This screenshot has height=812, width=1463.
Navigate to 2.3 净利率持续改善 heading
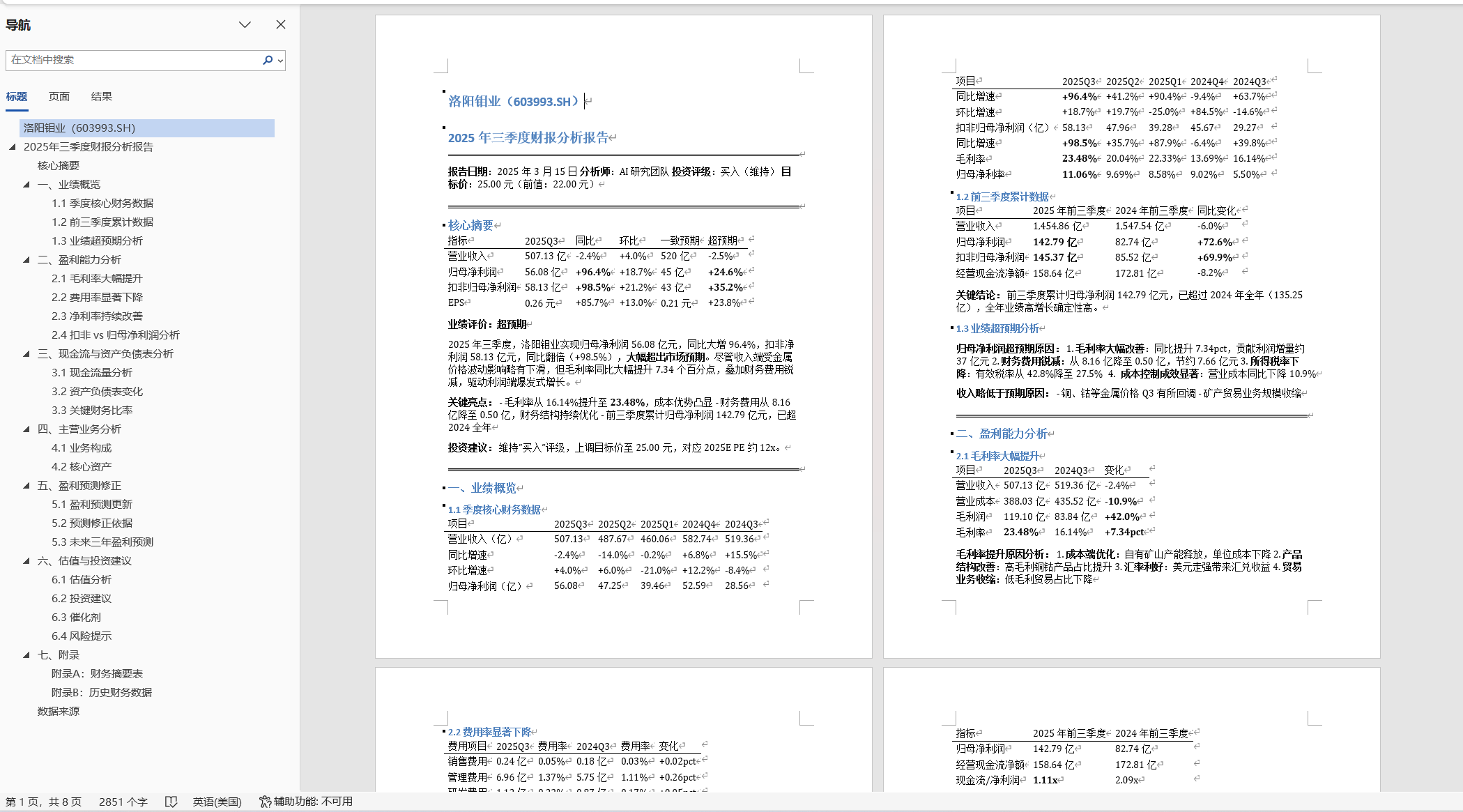(x=97, y=316)
